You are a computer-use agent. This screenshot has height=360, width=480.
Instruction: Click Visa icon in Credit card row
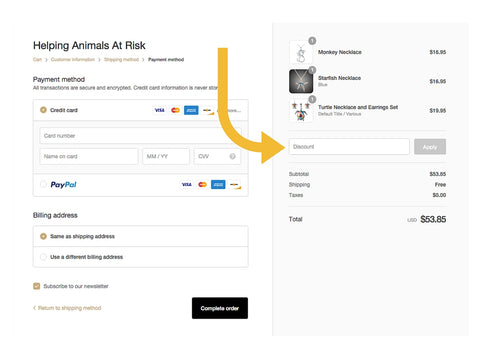pyautogui.click(x=160, y=110)
